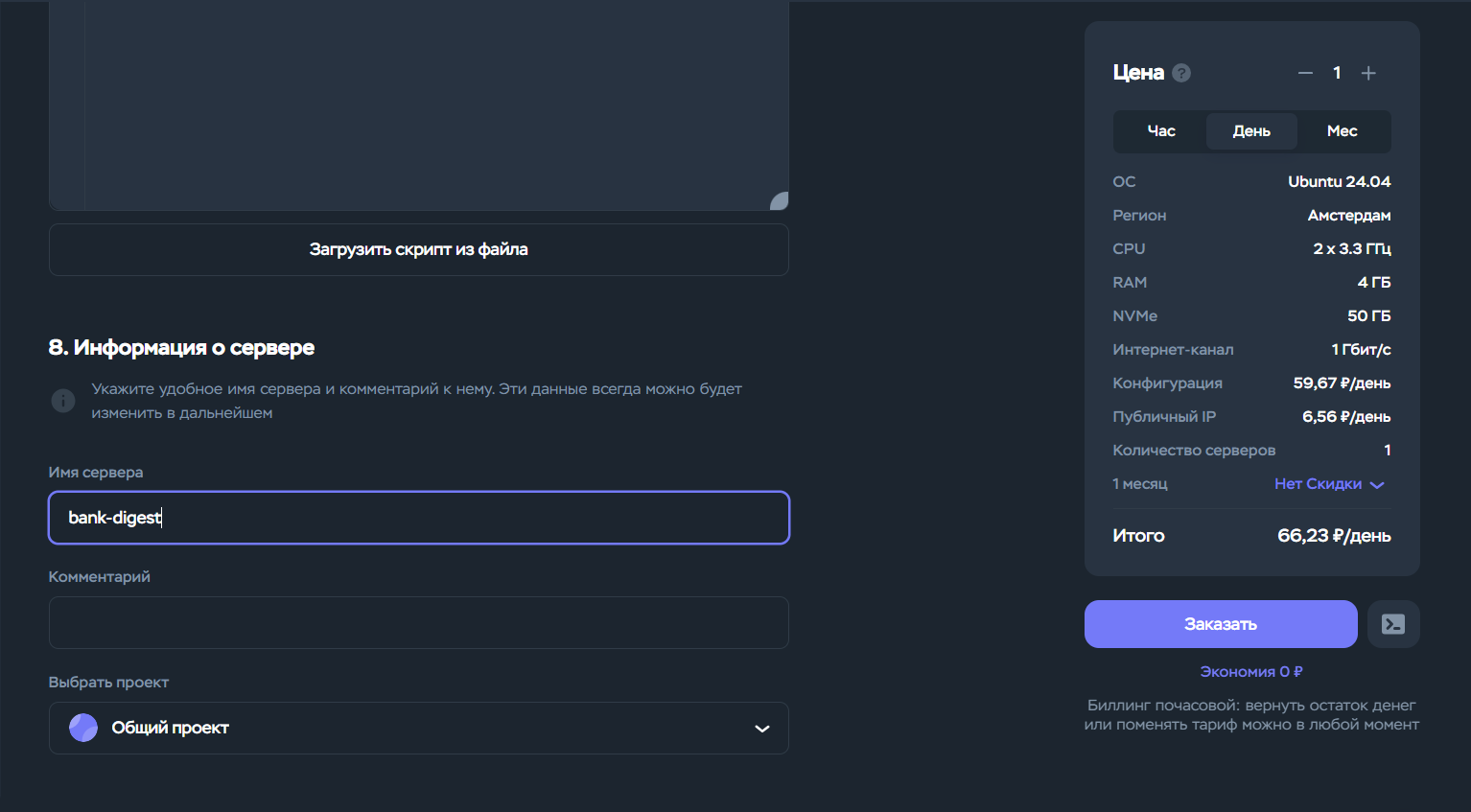Increase server count with plus icon
Screen dimensions: 1471x812
(1368, 73)
